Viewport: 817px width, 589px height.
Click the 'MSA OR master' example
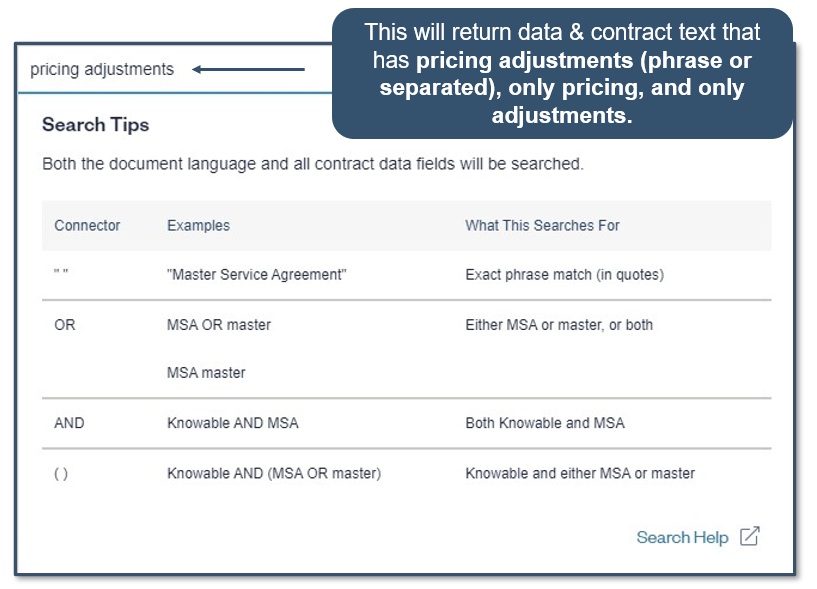point(219,325)
